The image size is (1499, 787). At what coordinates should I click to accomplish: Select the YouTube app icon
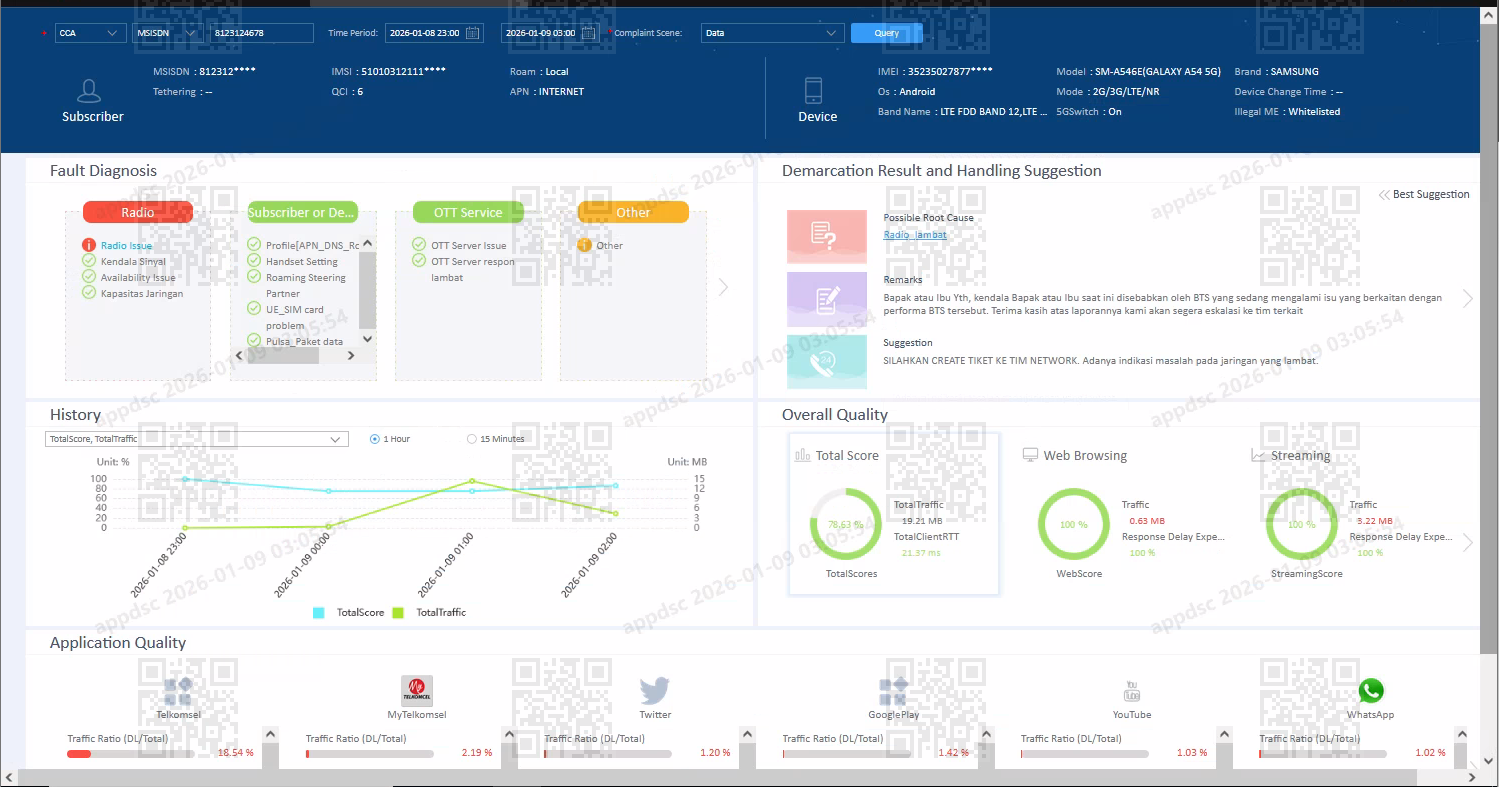1132,691
